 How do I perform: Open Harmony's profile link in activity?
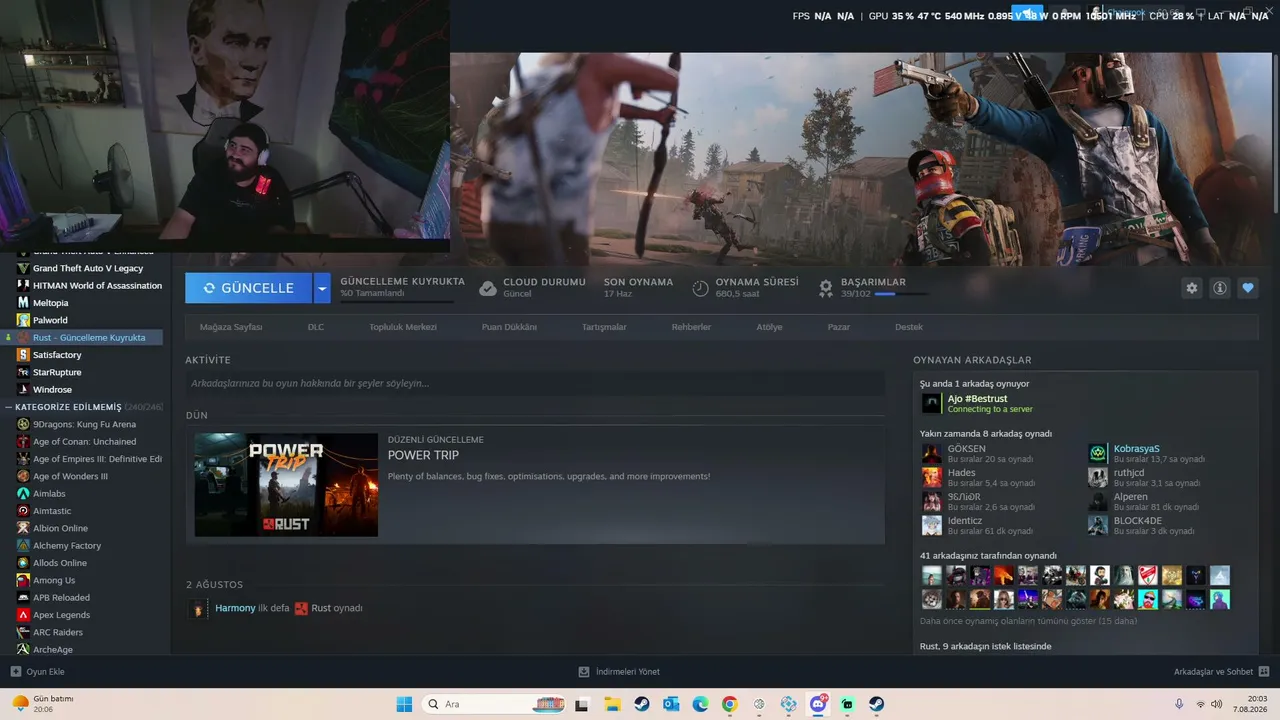pos(235,608)
